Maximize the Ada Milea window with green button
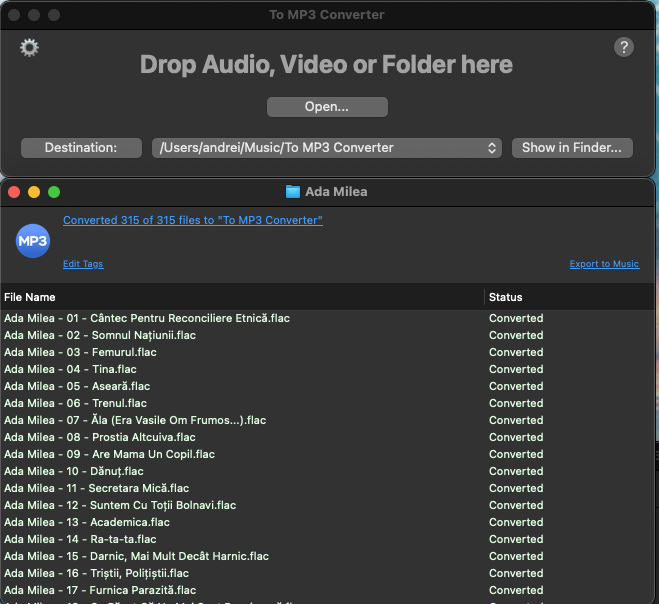The image size is (659, 604). (x=54, y=192)
